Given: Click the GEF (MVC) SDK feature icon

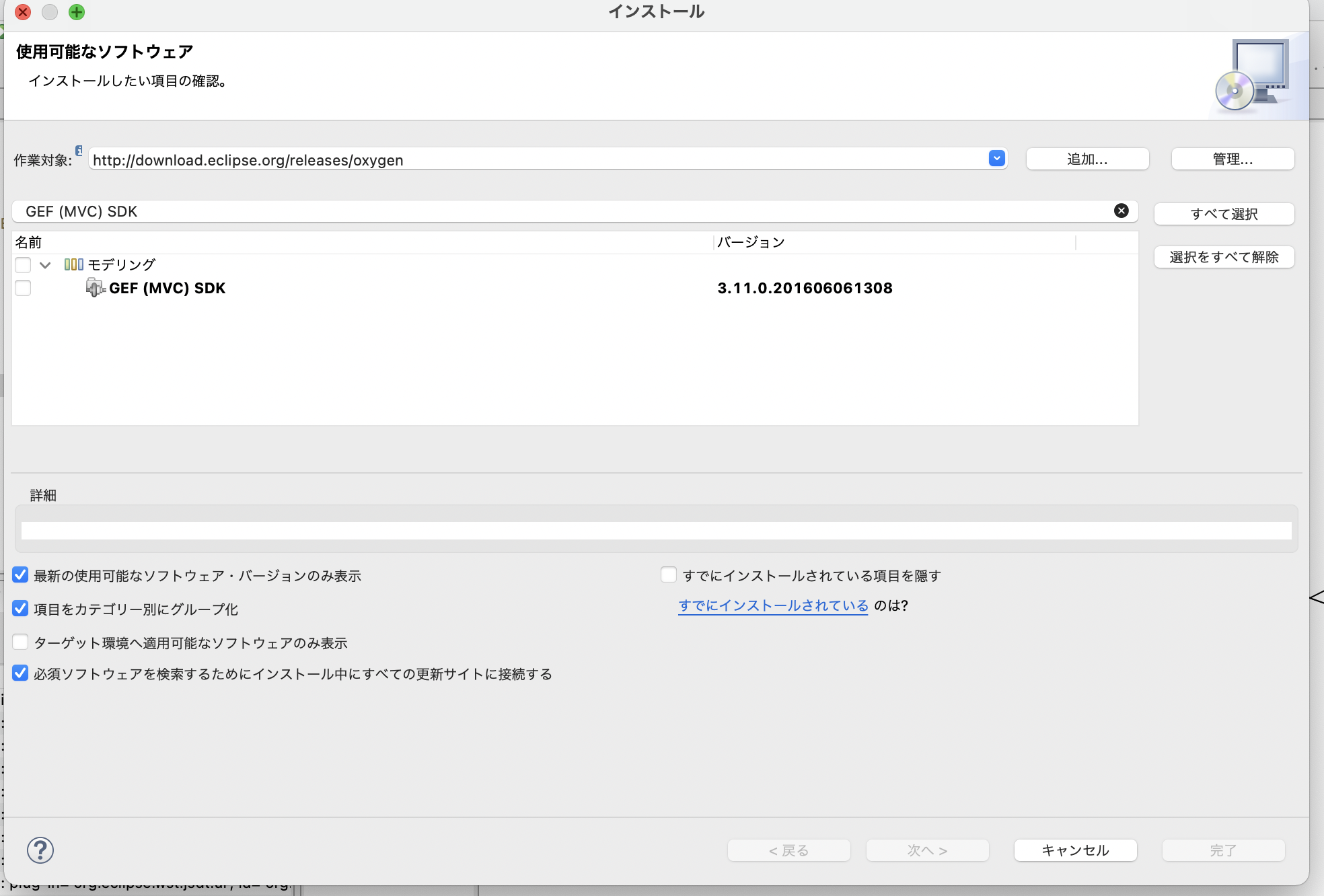Looking at the screenshot, I should (x=96, y=288).
